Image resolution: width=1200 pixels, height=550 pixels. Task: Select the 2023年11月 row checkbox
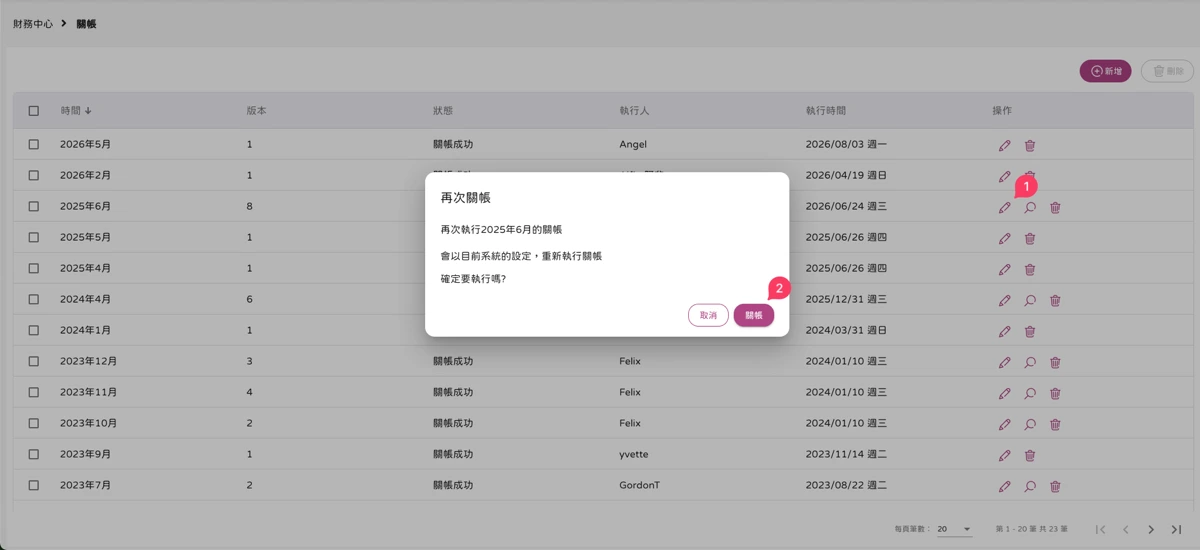click(x=34, y=392)
